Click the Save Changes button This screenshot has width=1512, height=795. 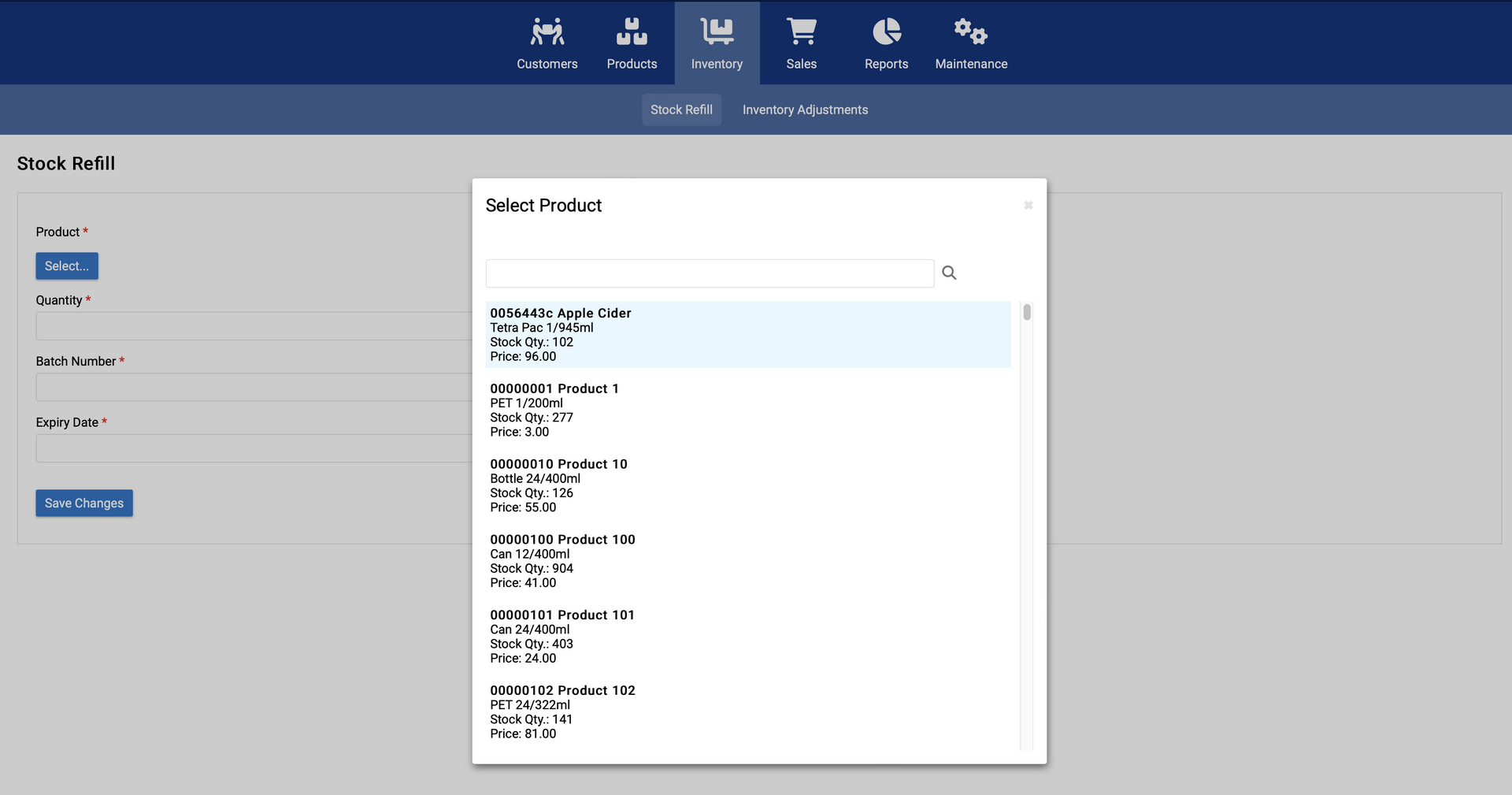coord(84,503)
